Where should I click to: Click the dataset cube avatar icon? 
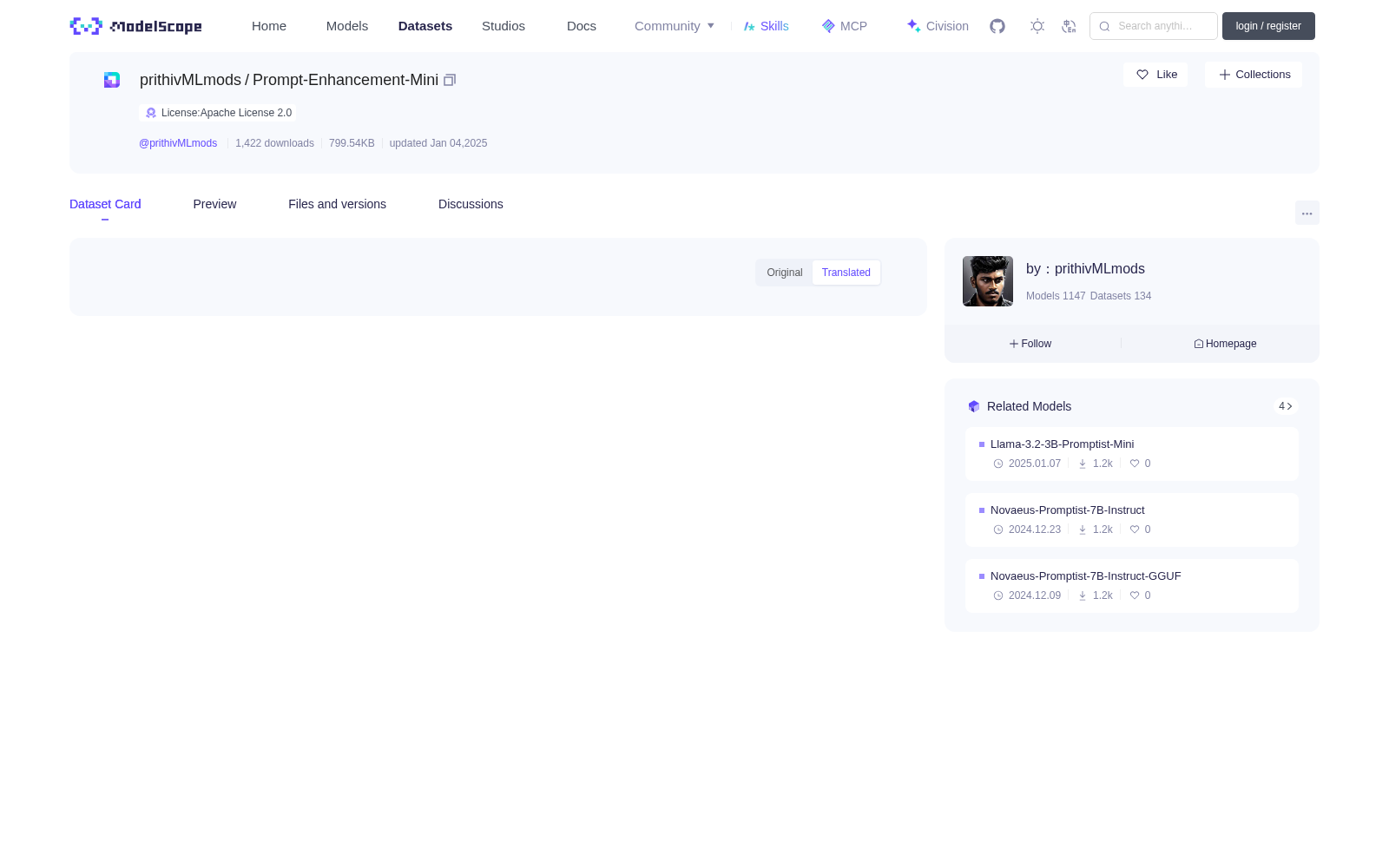coord(112,80)
